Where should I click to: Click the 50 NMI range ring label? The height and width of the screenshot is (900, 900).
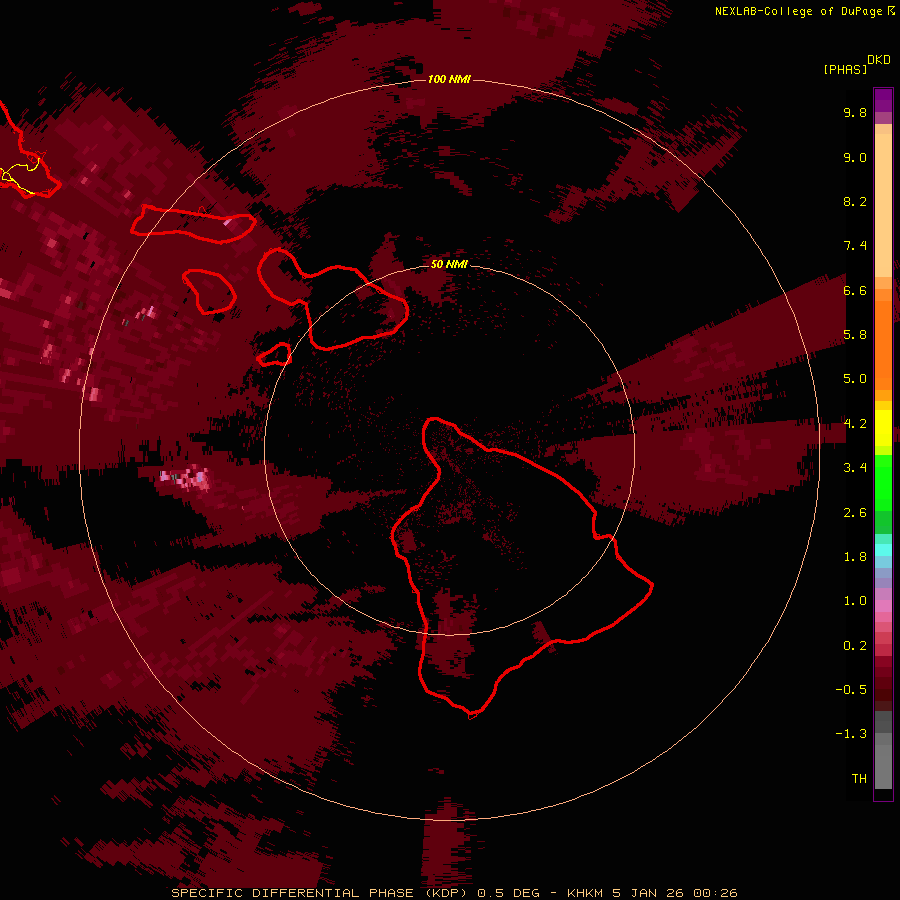coord(449,264)
